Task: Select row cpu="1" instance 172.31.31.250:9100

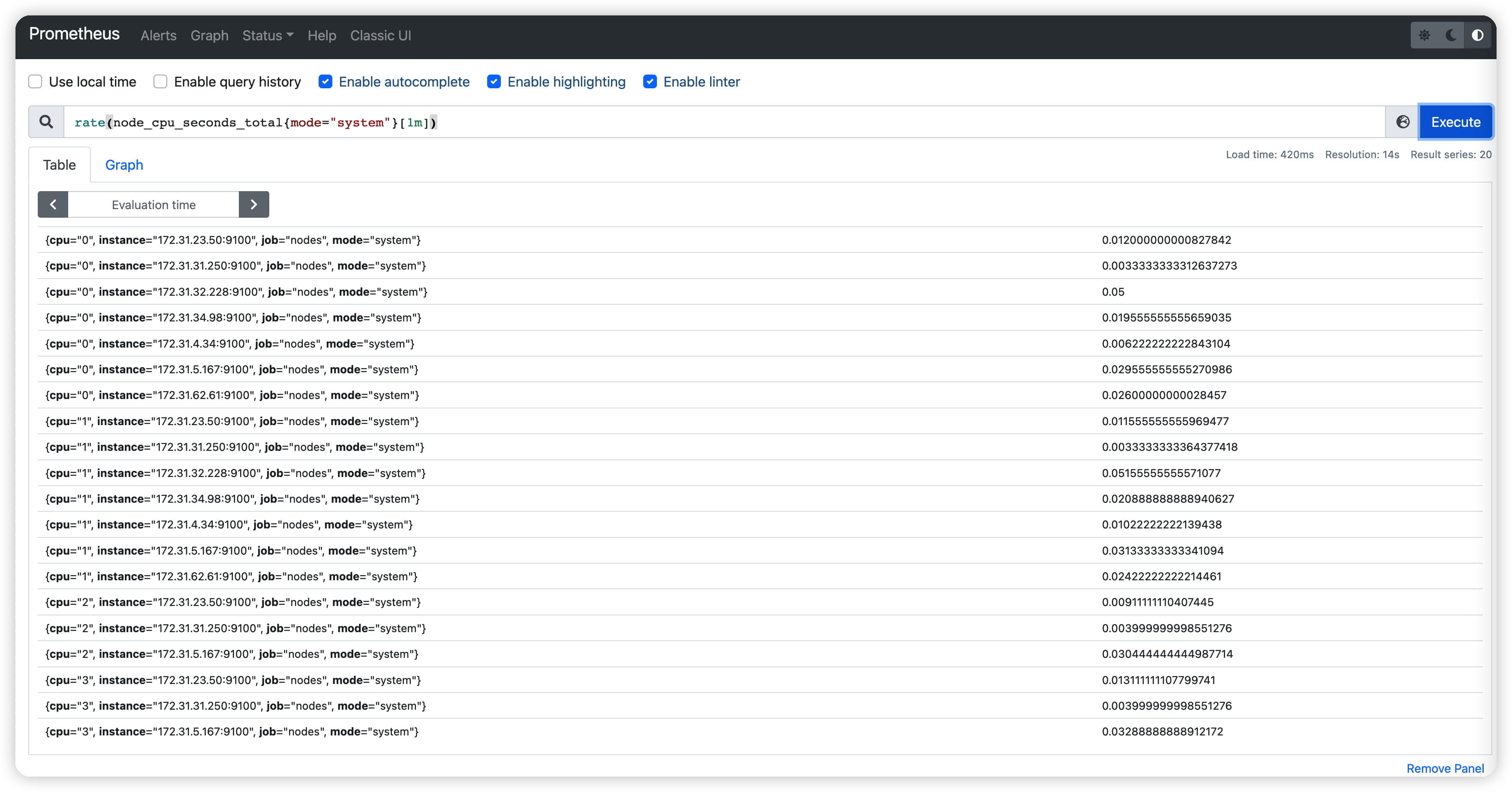Action: point(760,447)
